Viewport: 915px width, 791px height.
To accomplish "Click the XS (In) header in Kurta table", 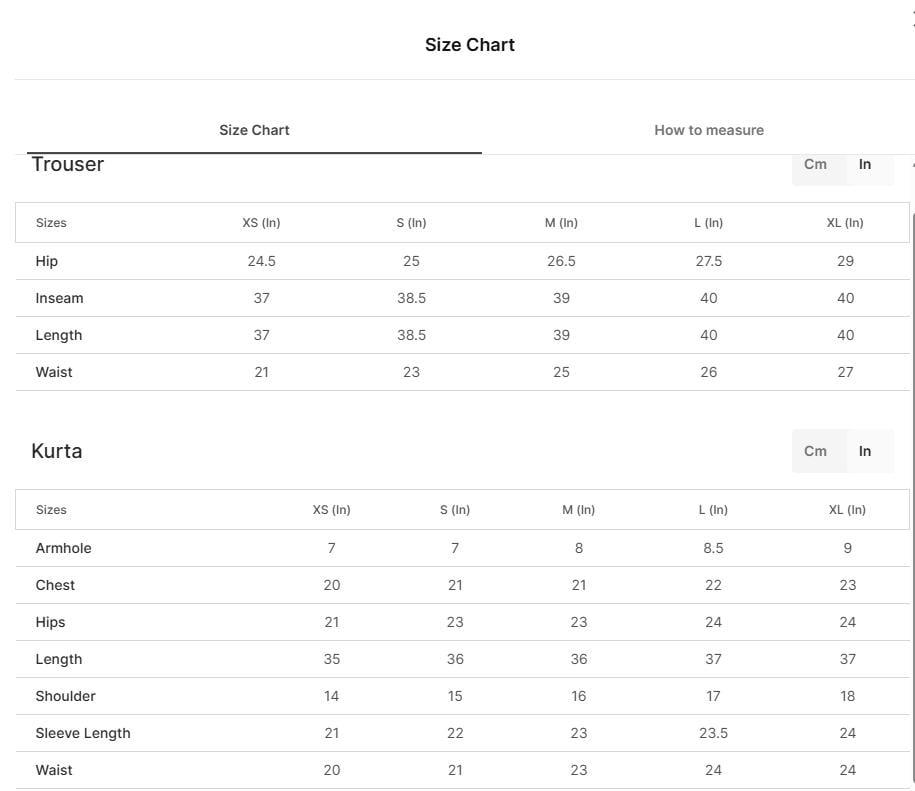I will tap(331, 510).
